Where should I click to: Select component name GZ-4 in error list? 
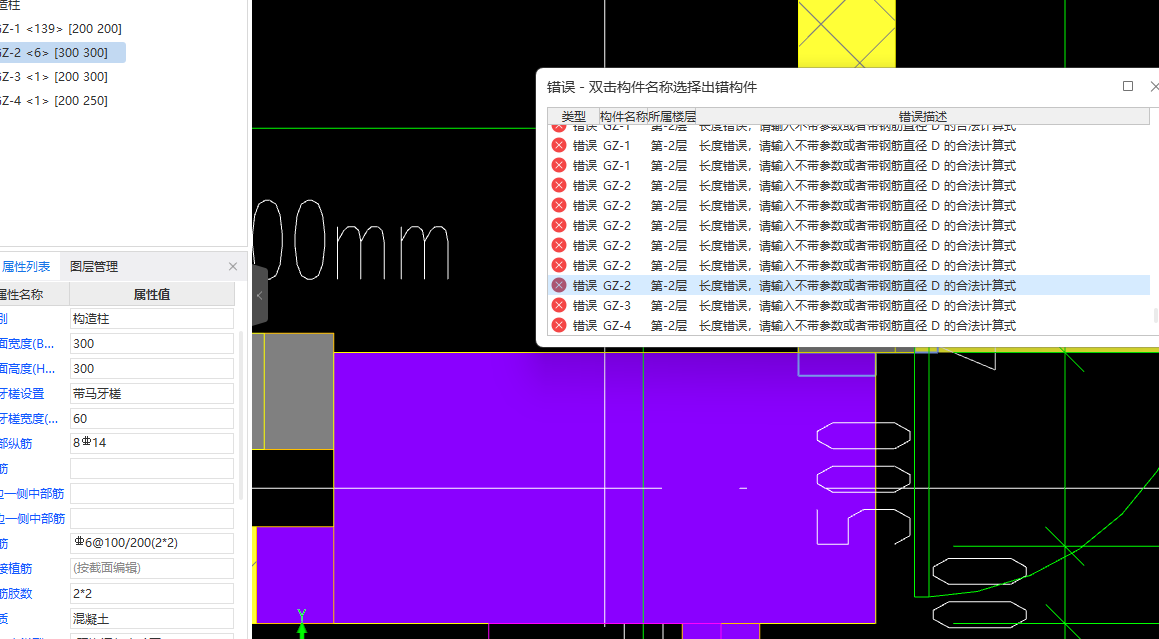[x=617, y=325]
